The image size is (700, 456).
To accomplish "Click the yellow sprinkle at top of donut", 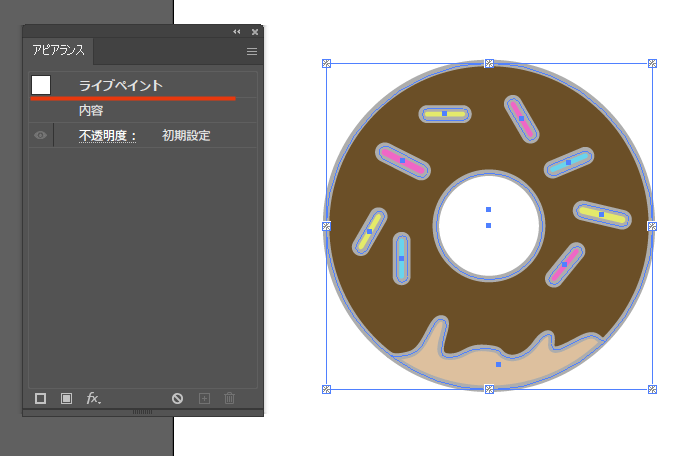I will (x=445, y=114).
